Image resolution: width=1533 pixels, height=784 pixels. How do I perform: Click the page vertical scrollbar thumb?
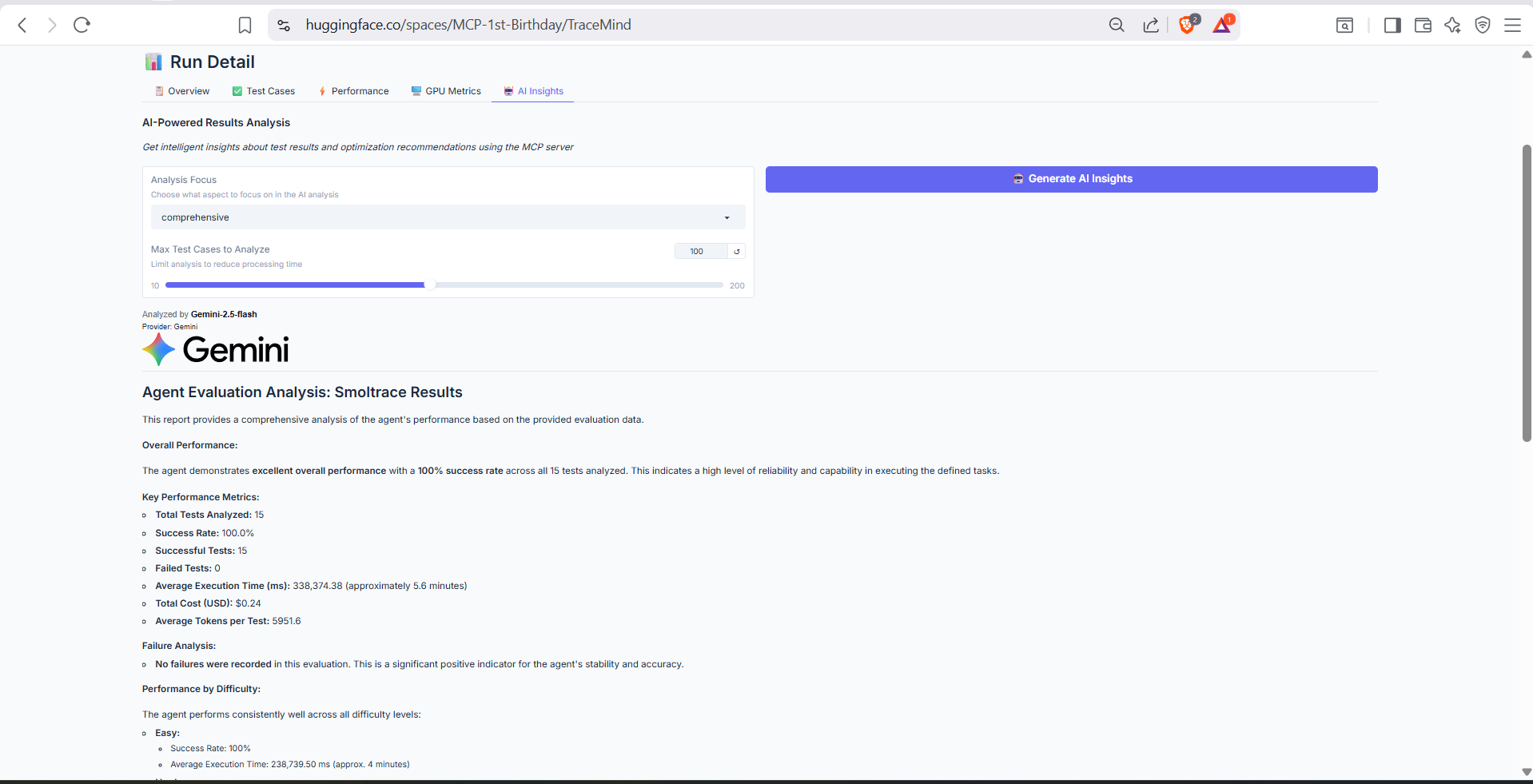point(1527,293)
